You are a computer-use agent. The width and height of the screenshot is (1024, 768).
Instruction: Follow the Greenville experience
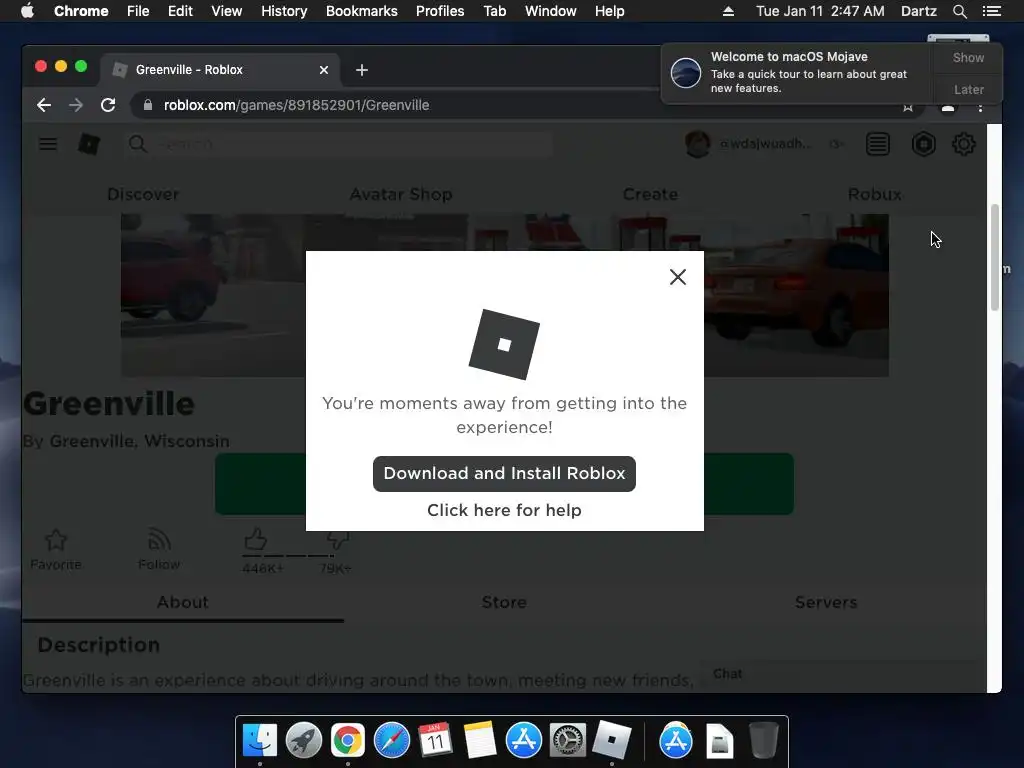pos(159,549)
